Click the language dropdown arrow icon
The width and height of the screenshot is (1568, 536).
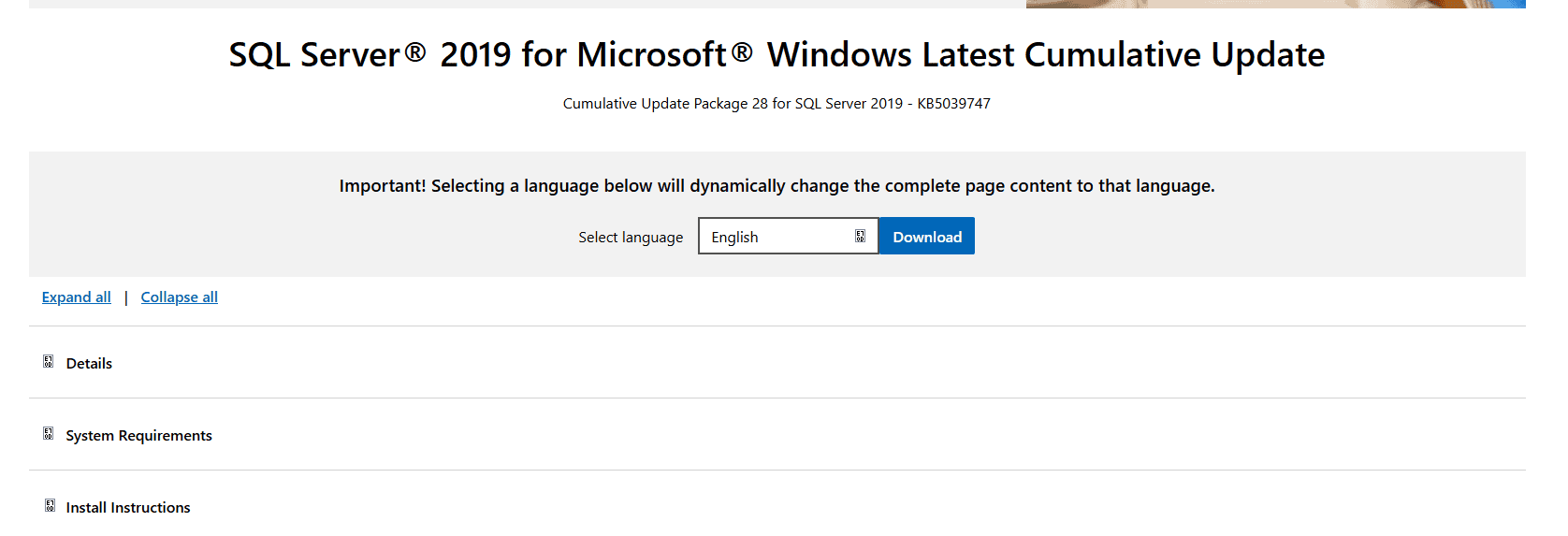click(x=860, y=237)
